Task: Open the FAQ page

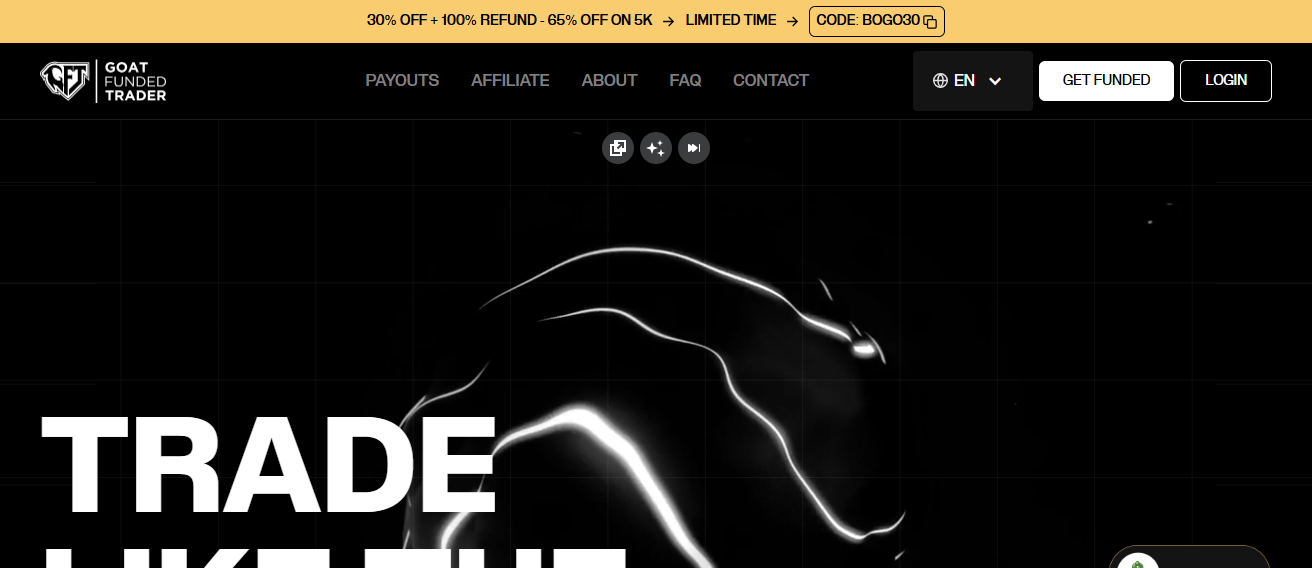Action: pyautogui.click(x=685, y=81)
